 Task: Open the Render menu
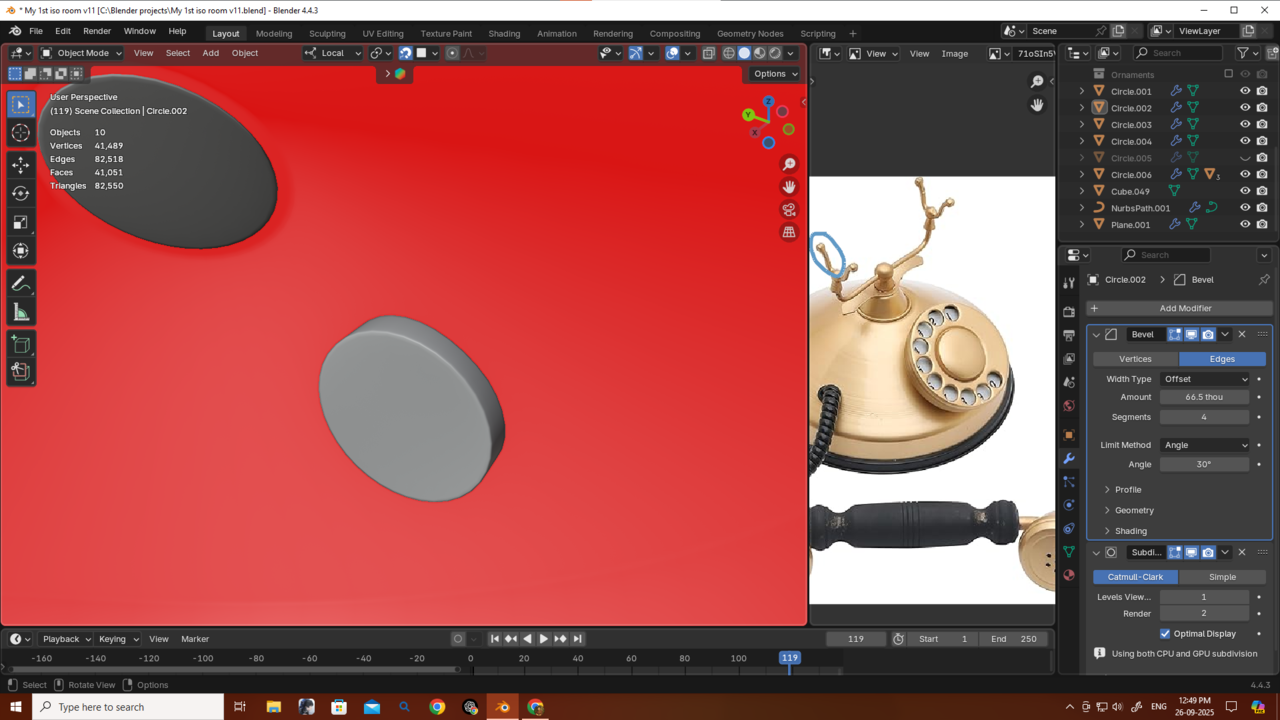tap(97, 31)
